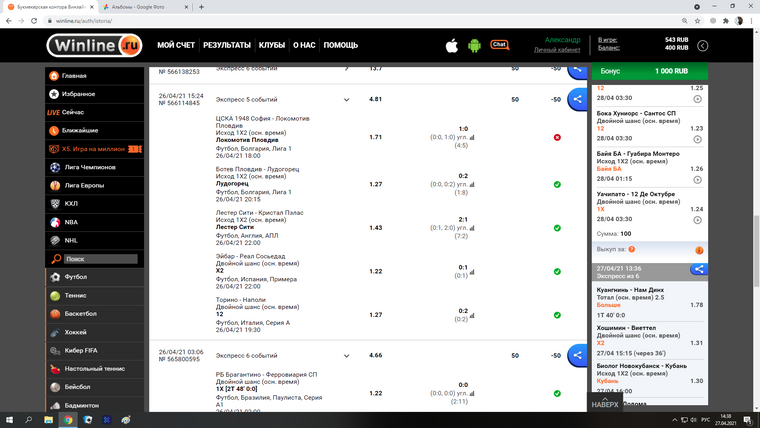Open stats icon next to Лестер Сити score
Image resolution: width=760 pixels, height=428 pixels.
[472, 228]
